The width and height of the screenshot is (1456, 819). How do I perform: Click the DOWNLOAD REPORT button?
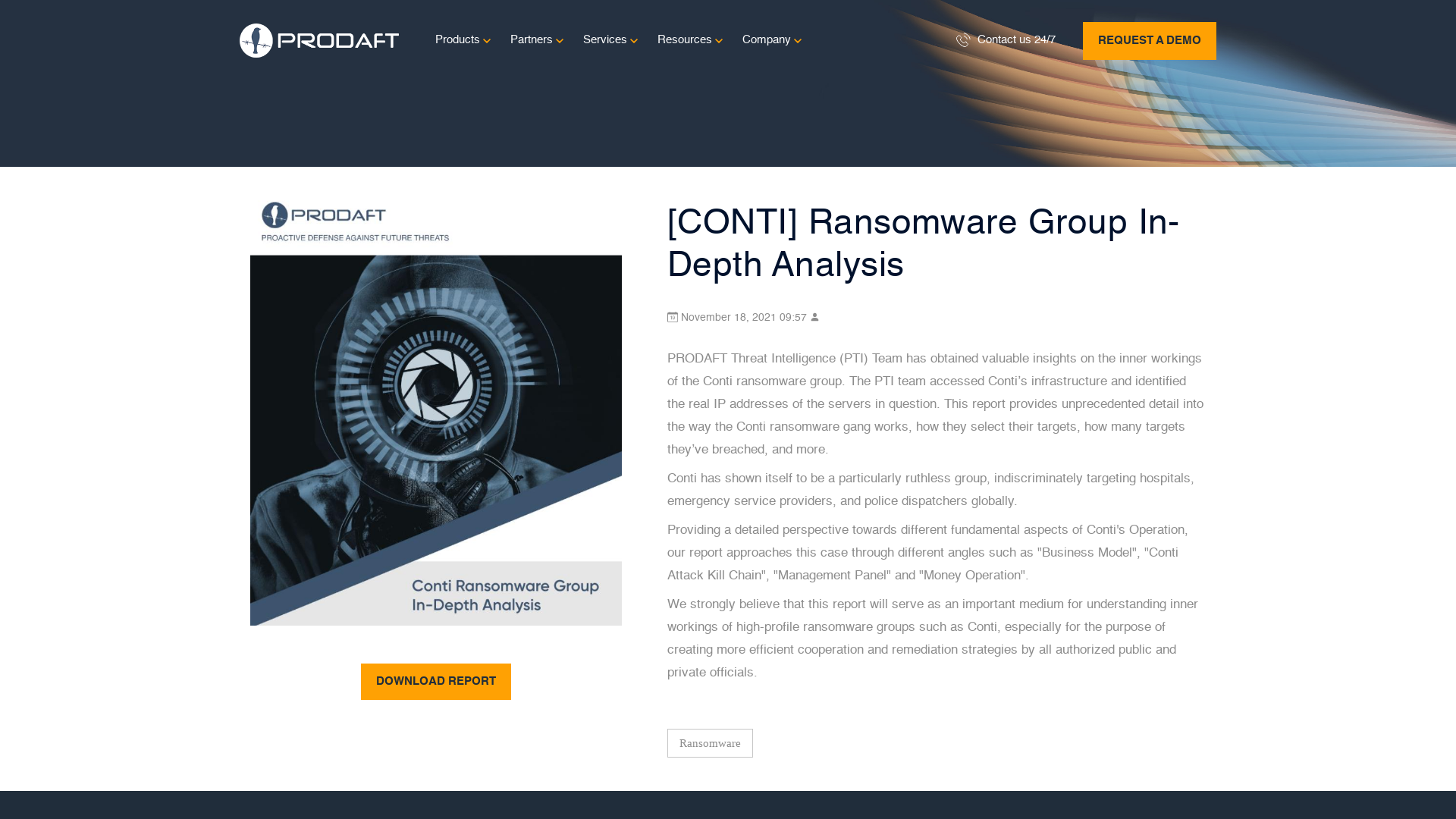(x=436, y=682)
